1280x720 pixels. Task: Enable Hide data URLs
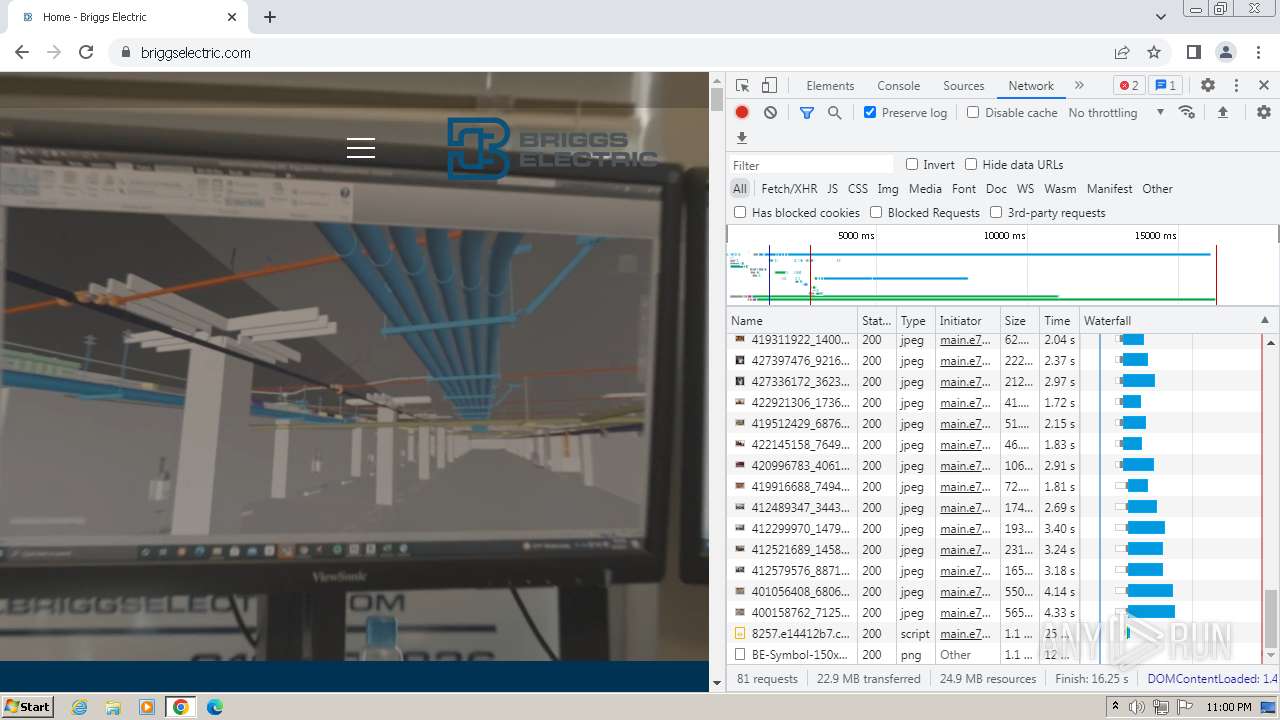(971, 164)
